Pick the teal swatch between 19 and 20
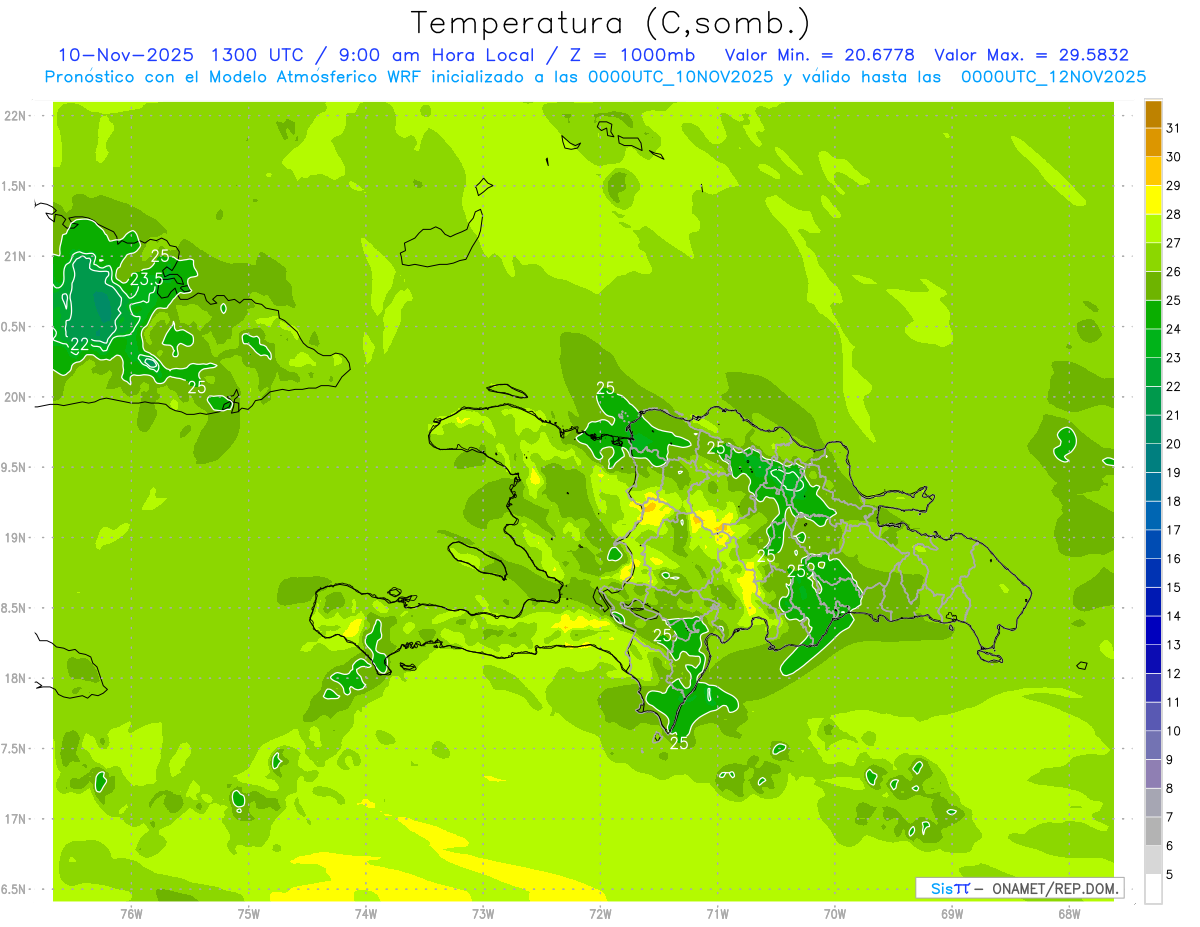 pos(1153,458)
